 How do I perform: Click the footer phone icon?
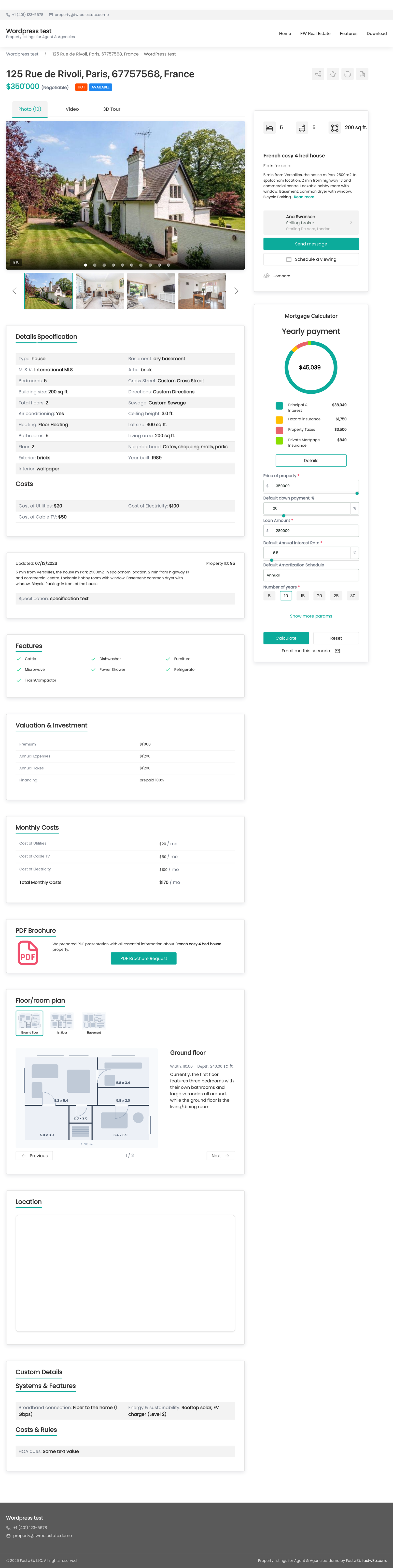coord(9,1527)
